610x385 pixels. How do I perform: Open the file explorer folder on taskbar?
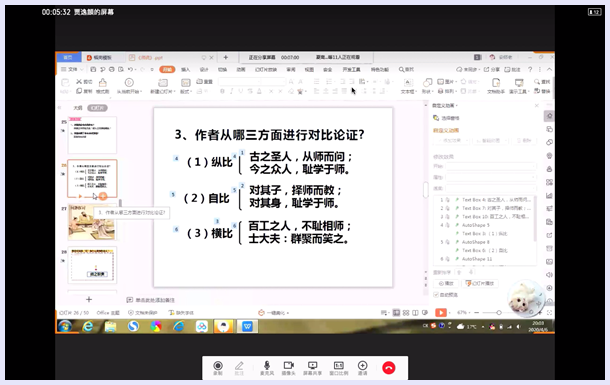coord(110,327)
